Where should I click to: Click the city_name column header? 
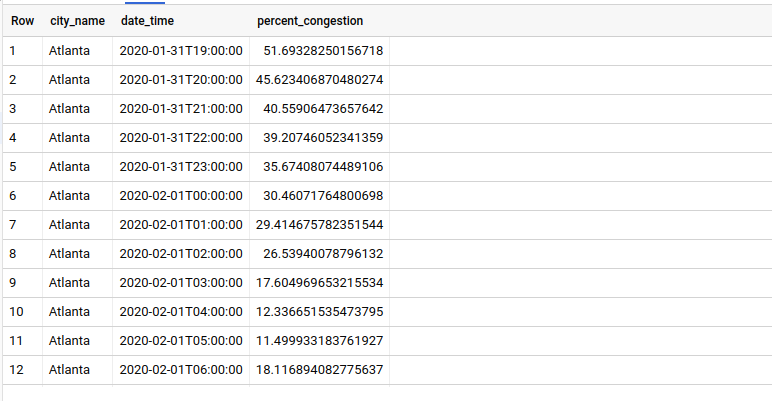pyautogui.click(x=77, y=21)
